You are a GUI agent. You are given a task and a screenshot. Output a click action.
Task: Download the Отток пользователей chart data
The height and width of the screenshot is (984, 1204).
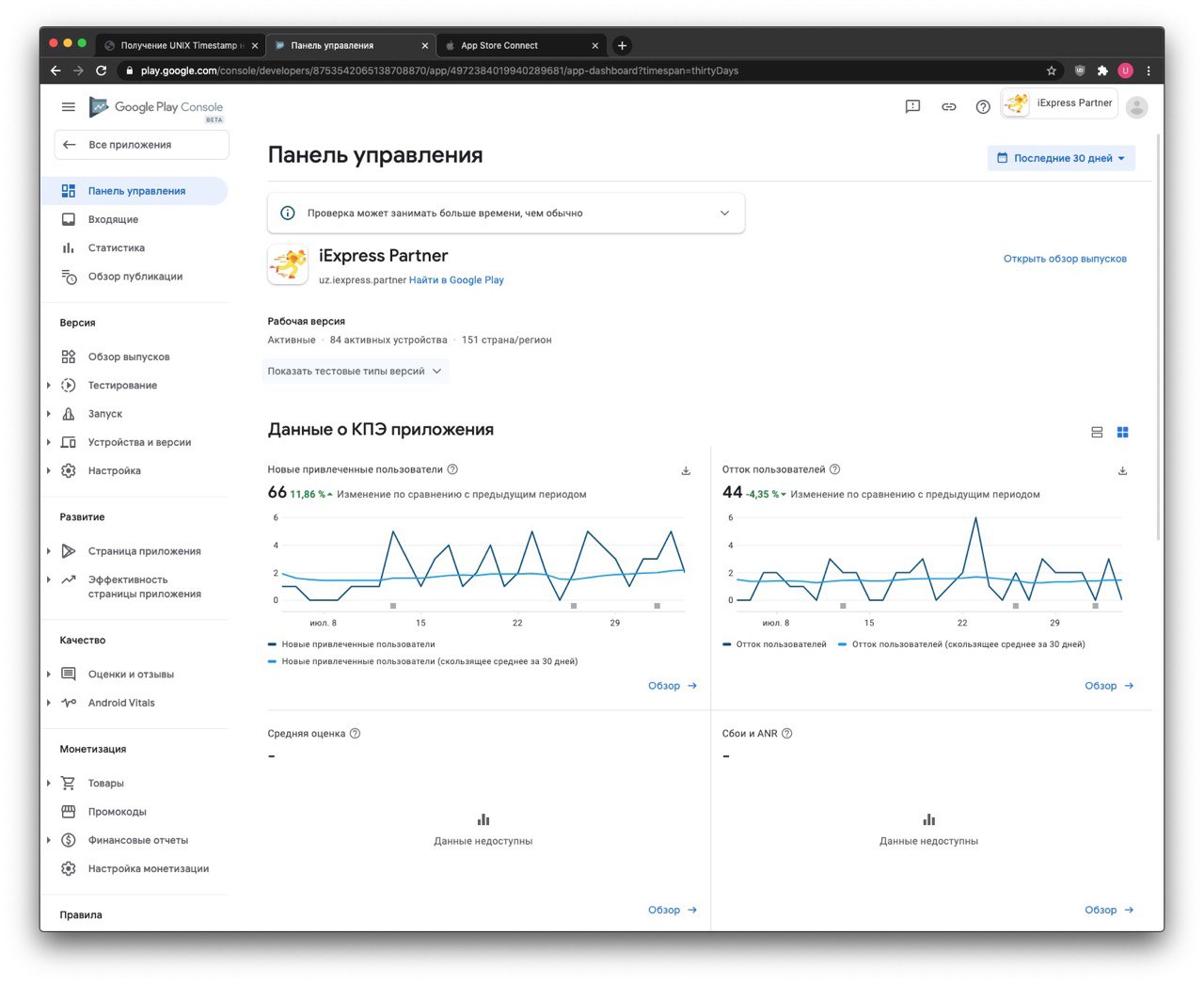[1122, 470]
